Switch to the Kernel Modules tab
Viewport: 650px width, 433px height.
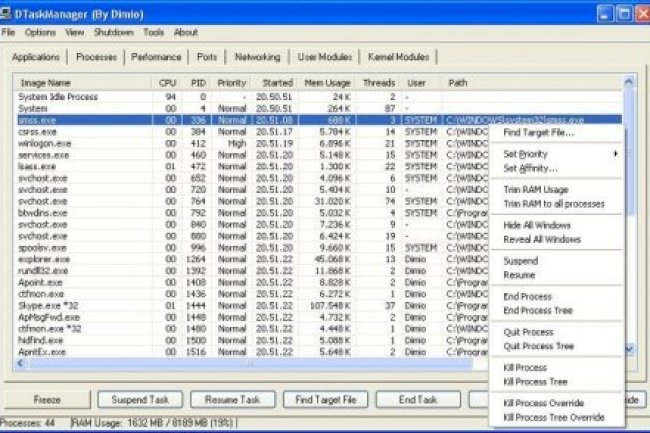click(x=398, y=57)
